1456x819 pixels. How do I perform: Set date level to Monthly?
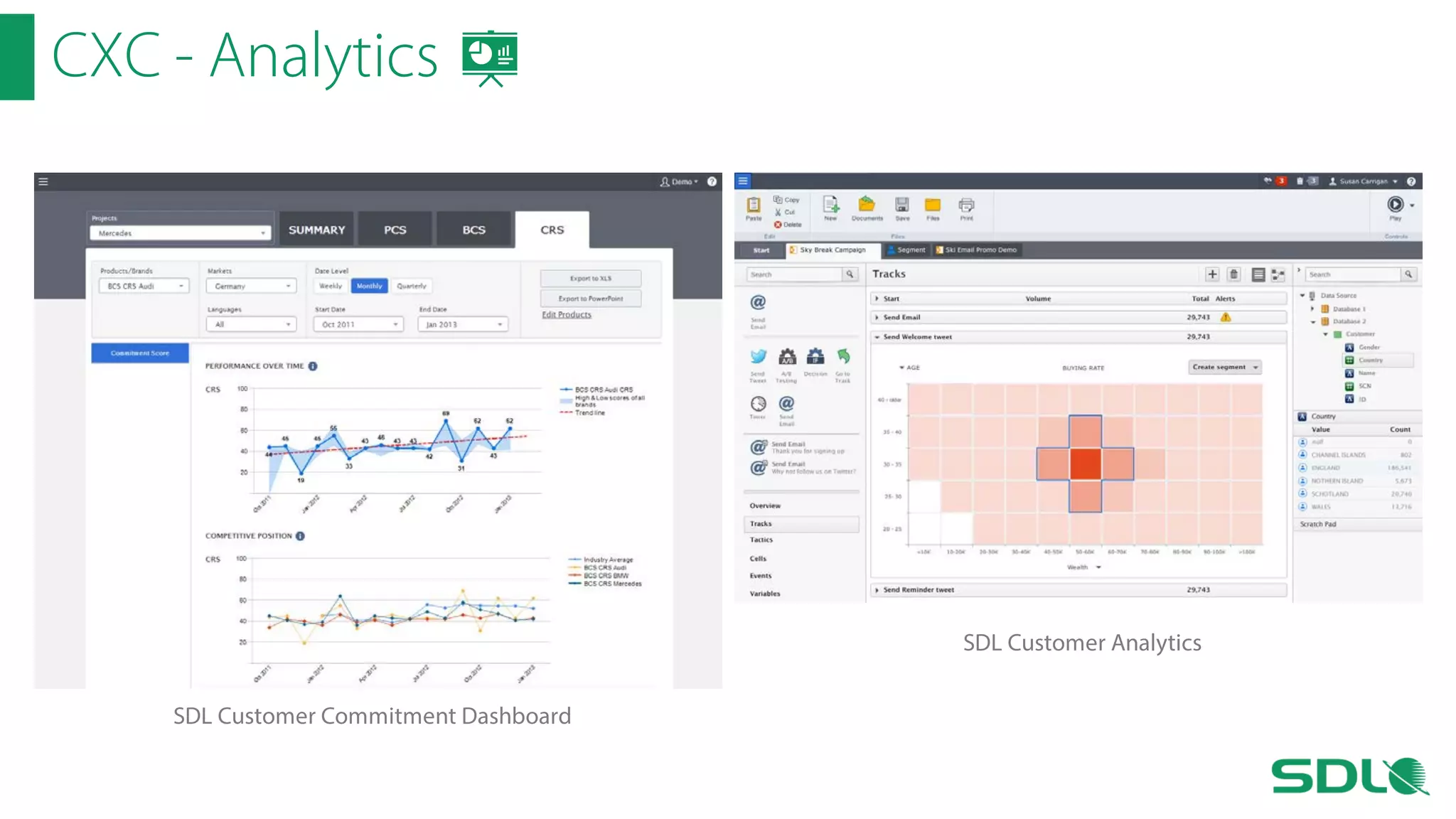[x=369, y=286]
